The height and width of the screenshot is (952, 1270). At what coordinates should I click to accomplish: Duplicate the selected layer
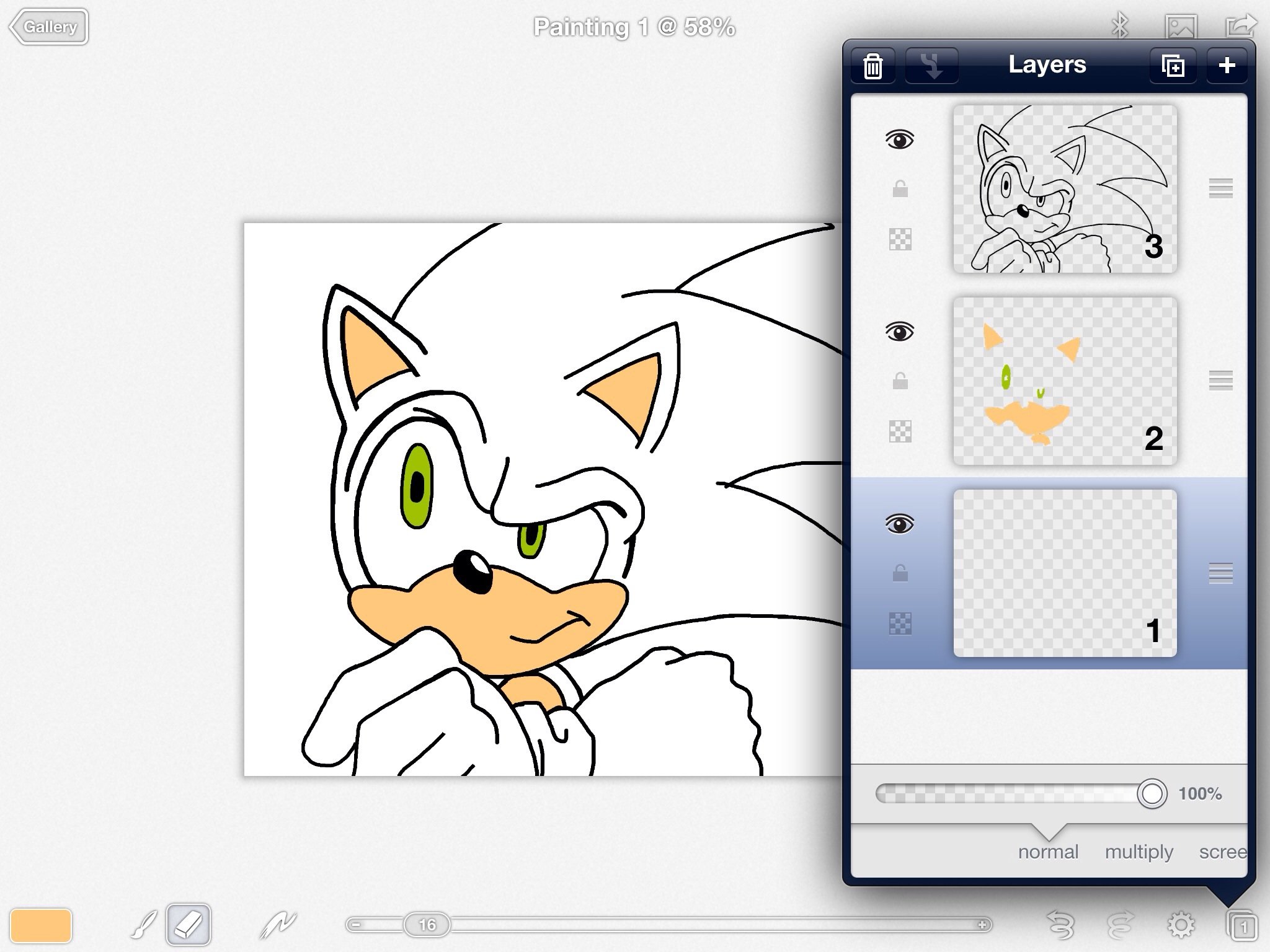coord(1172,66)
